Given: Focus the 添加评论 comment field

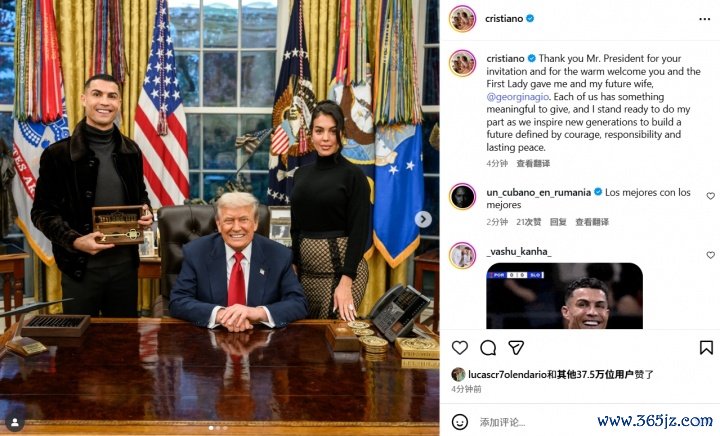Looking at the screenshot, I should (533, 422).
